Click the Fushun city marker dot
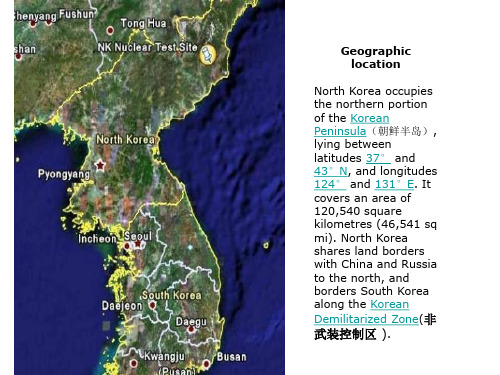 coord(49,22)
